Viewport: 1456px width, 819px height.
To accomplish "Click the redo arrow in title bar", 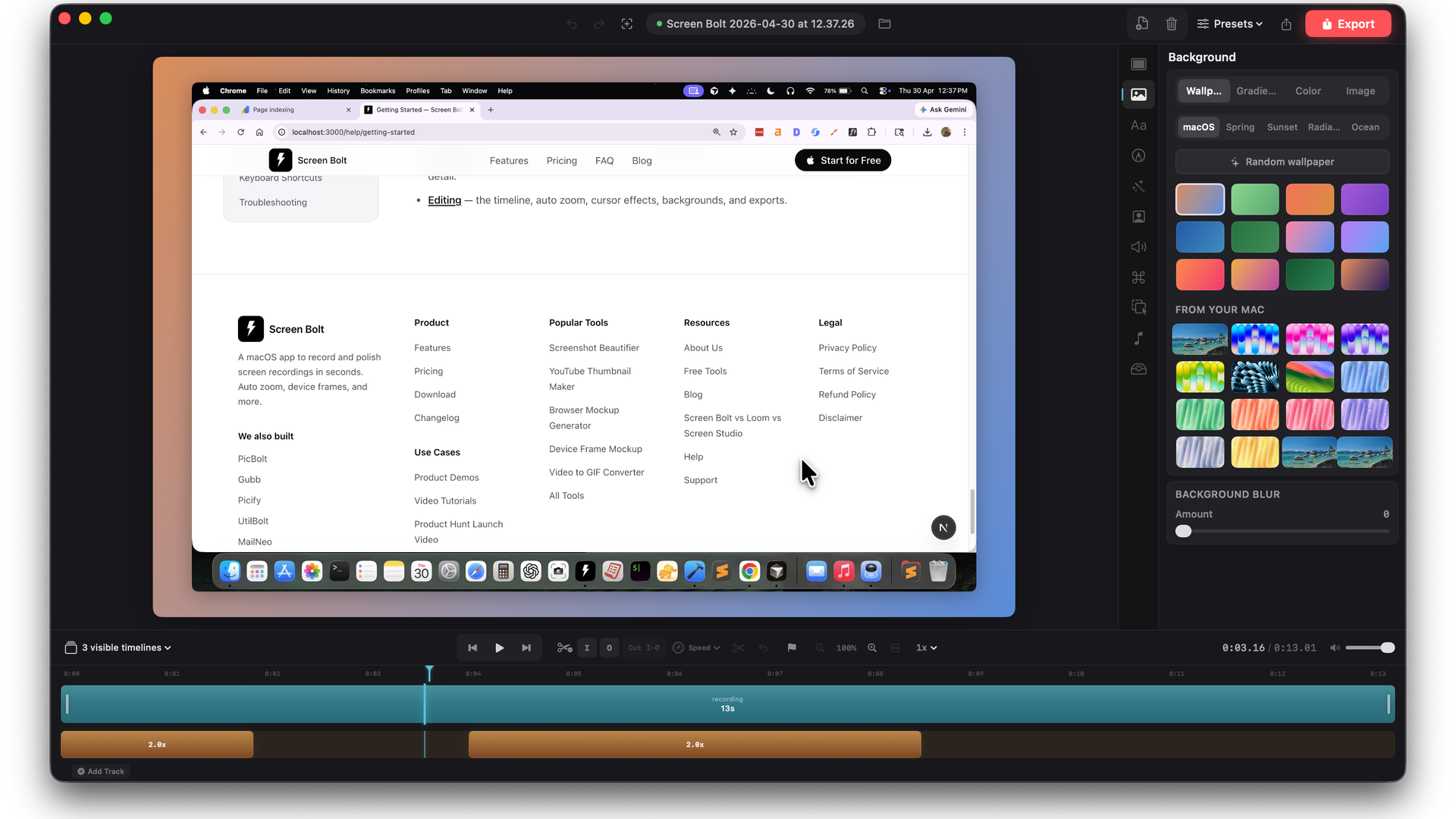I will [x=599, y=24].
